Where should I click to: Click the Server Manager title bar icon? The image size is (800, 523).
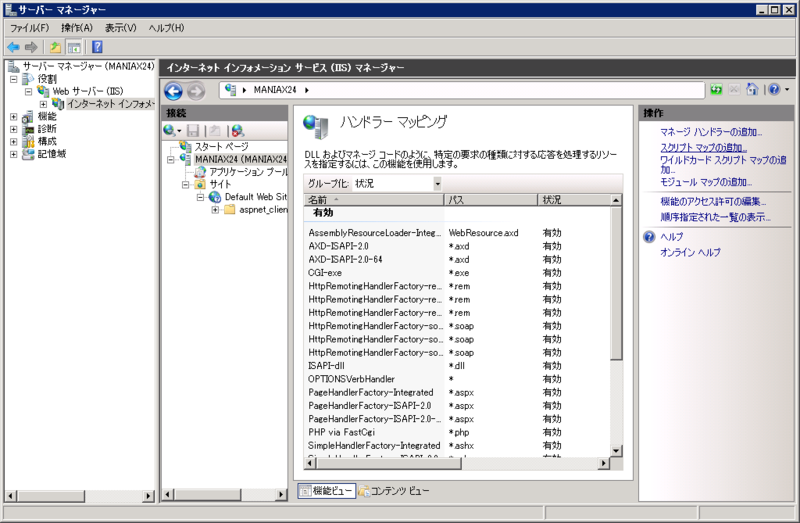pyautogui.click(x=10, y=9)
